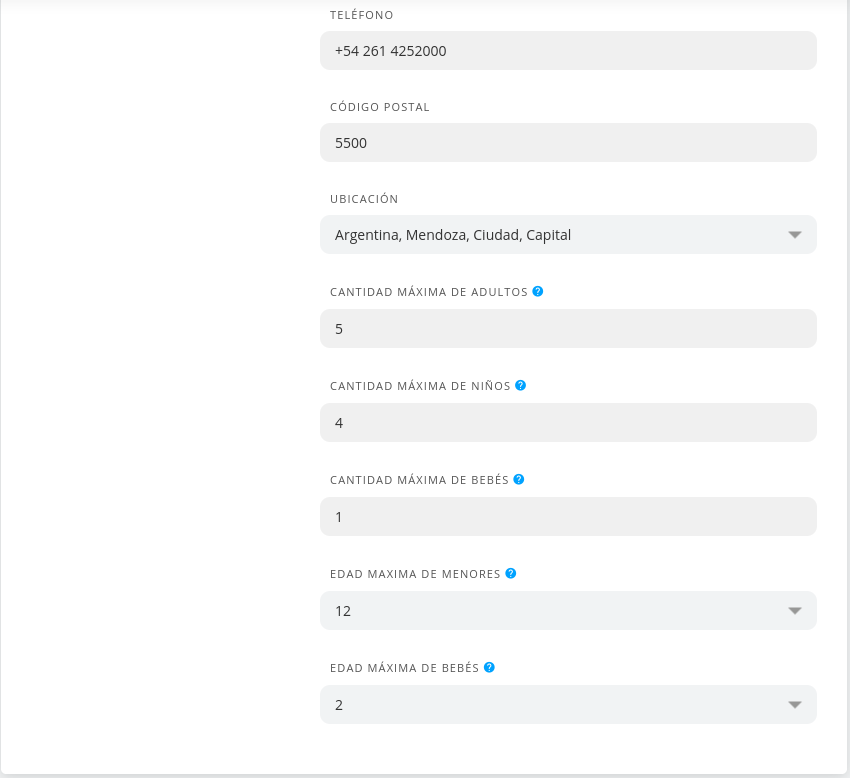Open the Edad Máxima de Bebés dropdown
Viewport: 850px width, 778px height.
point(568,704)
